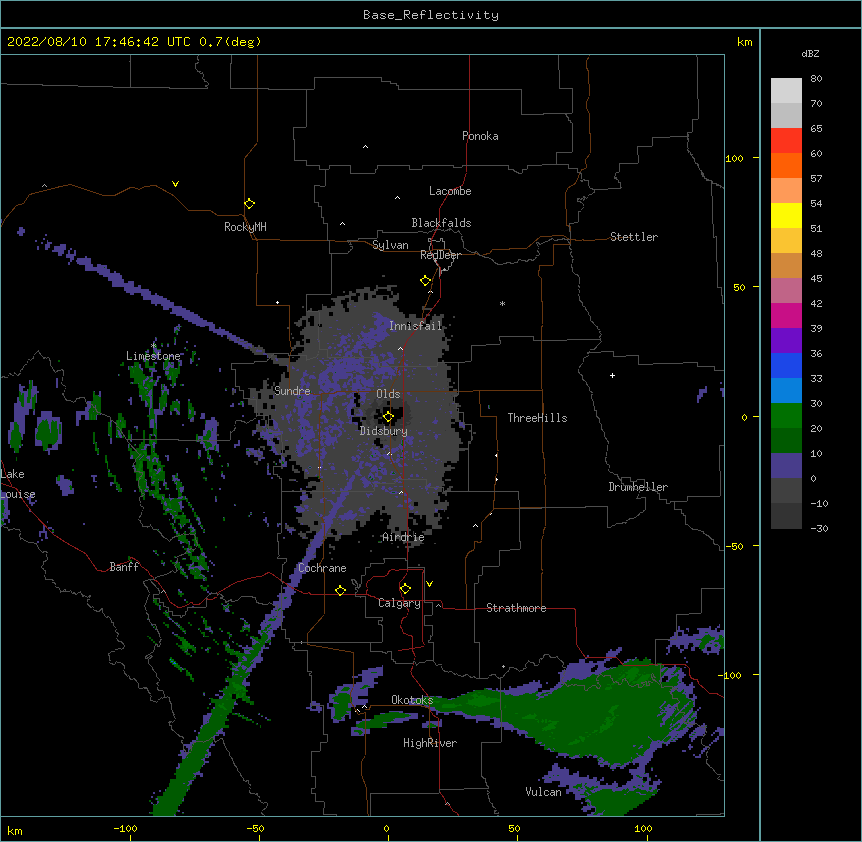Pick the red 60-65 dBZ legend color
This screenshot has height=842, width=862.
point(786,141)
